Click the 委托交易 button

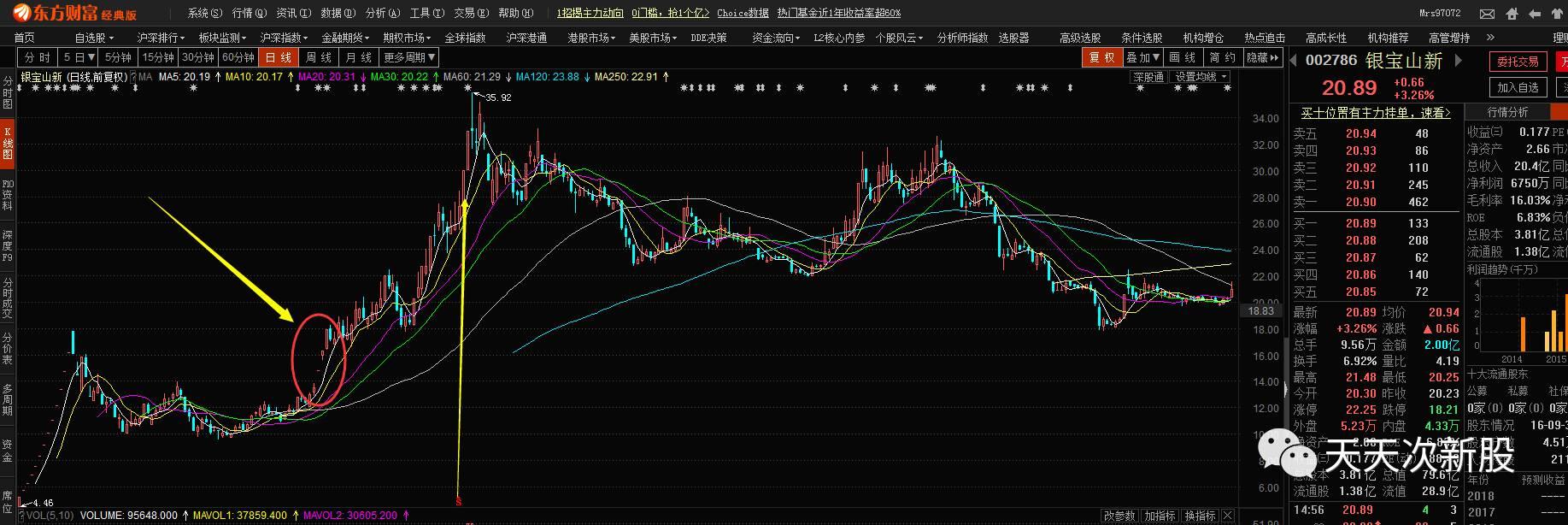click(1518, 62)
